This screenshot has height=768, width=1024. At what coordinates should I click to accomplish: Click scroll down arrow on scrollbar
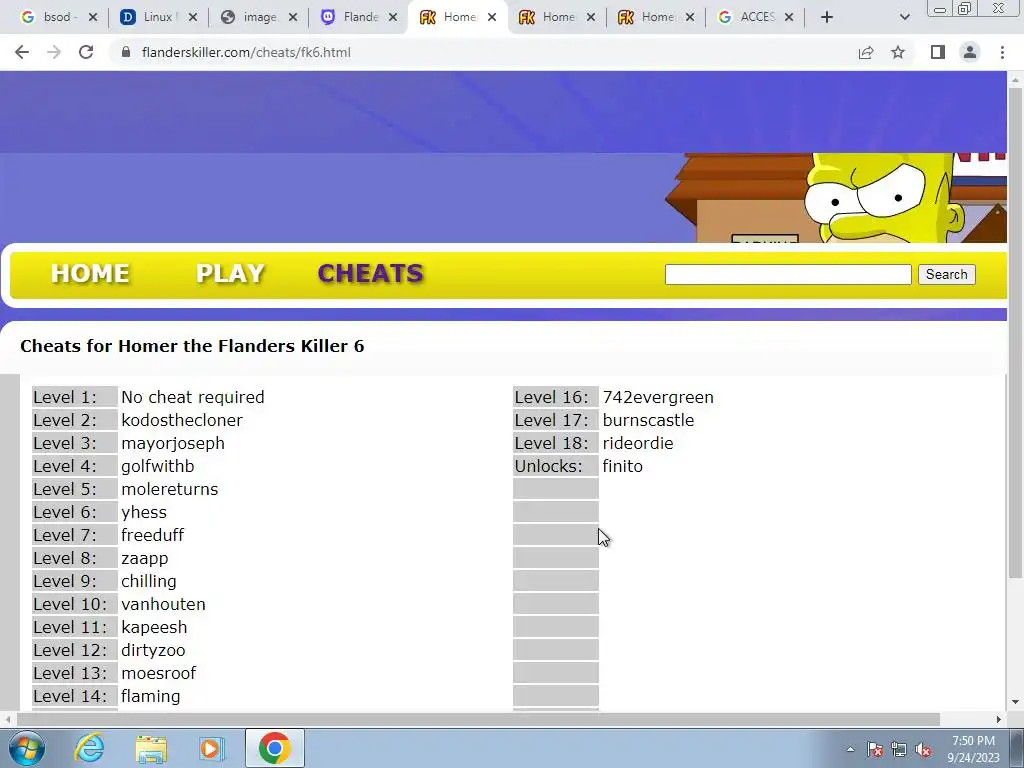coord(1015,702)
